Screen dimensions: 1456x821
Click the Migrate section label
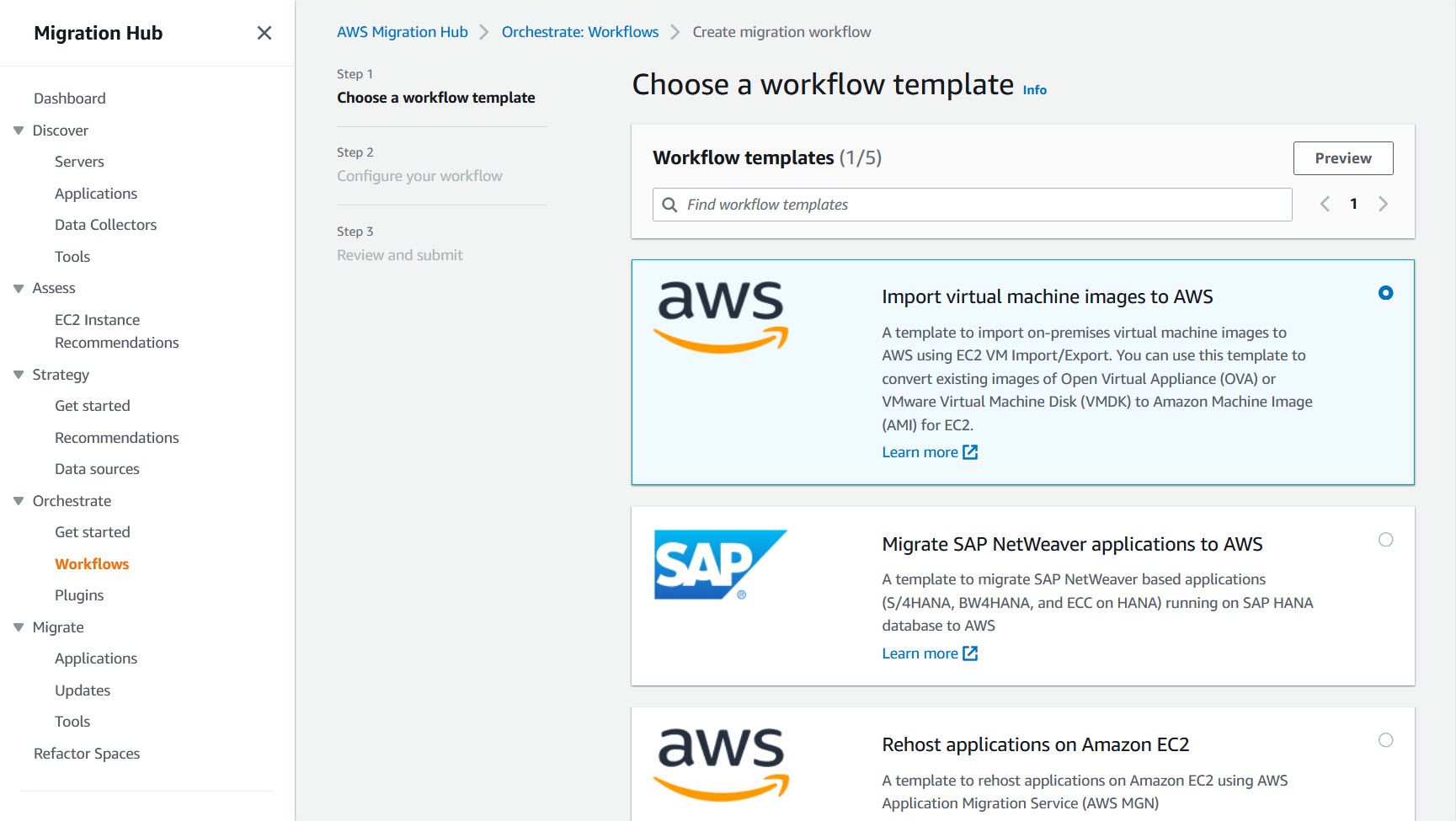click(x=58, y=627)
